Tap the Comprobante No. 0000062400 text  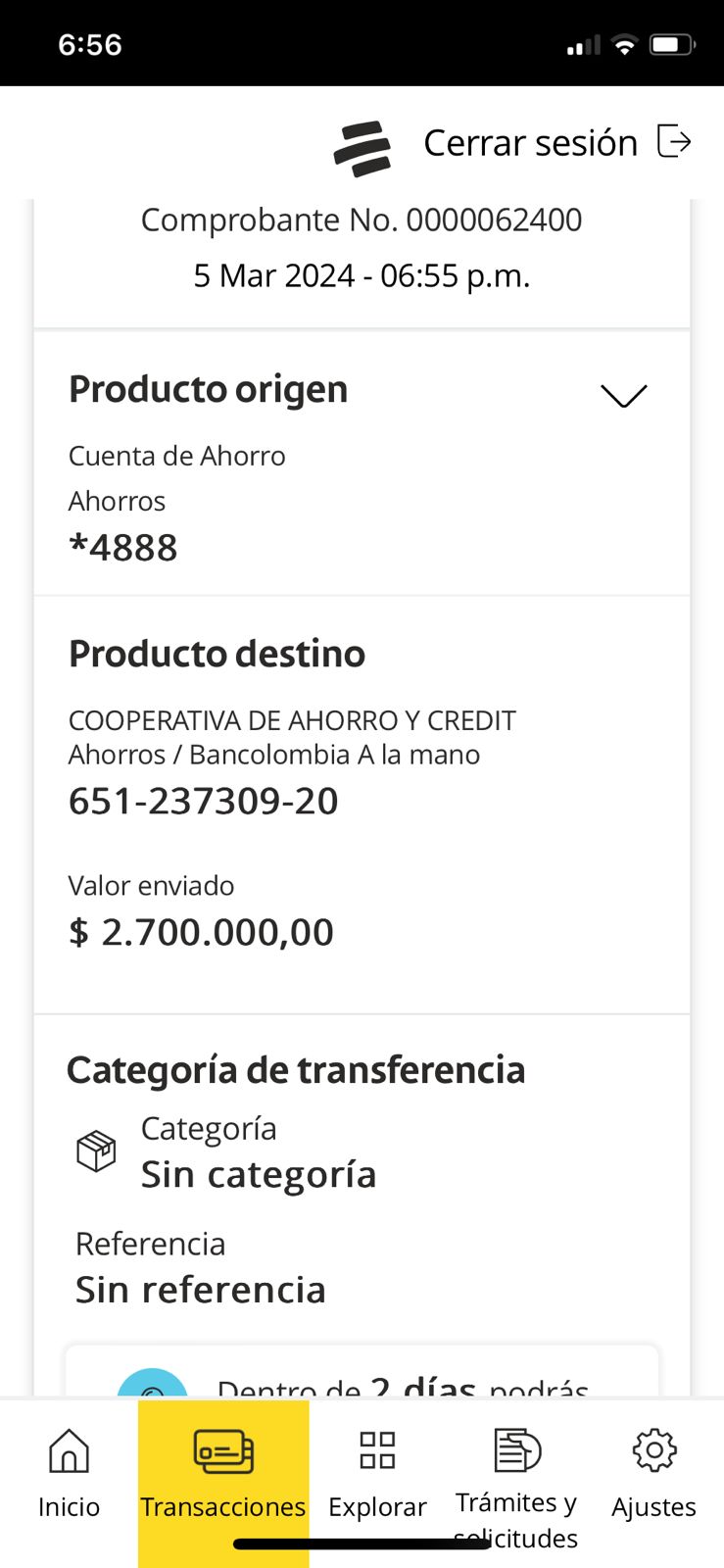[x=362, y=220]
